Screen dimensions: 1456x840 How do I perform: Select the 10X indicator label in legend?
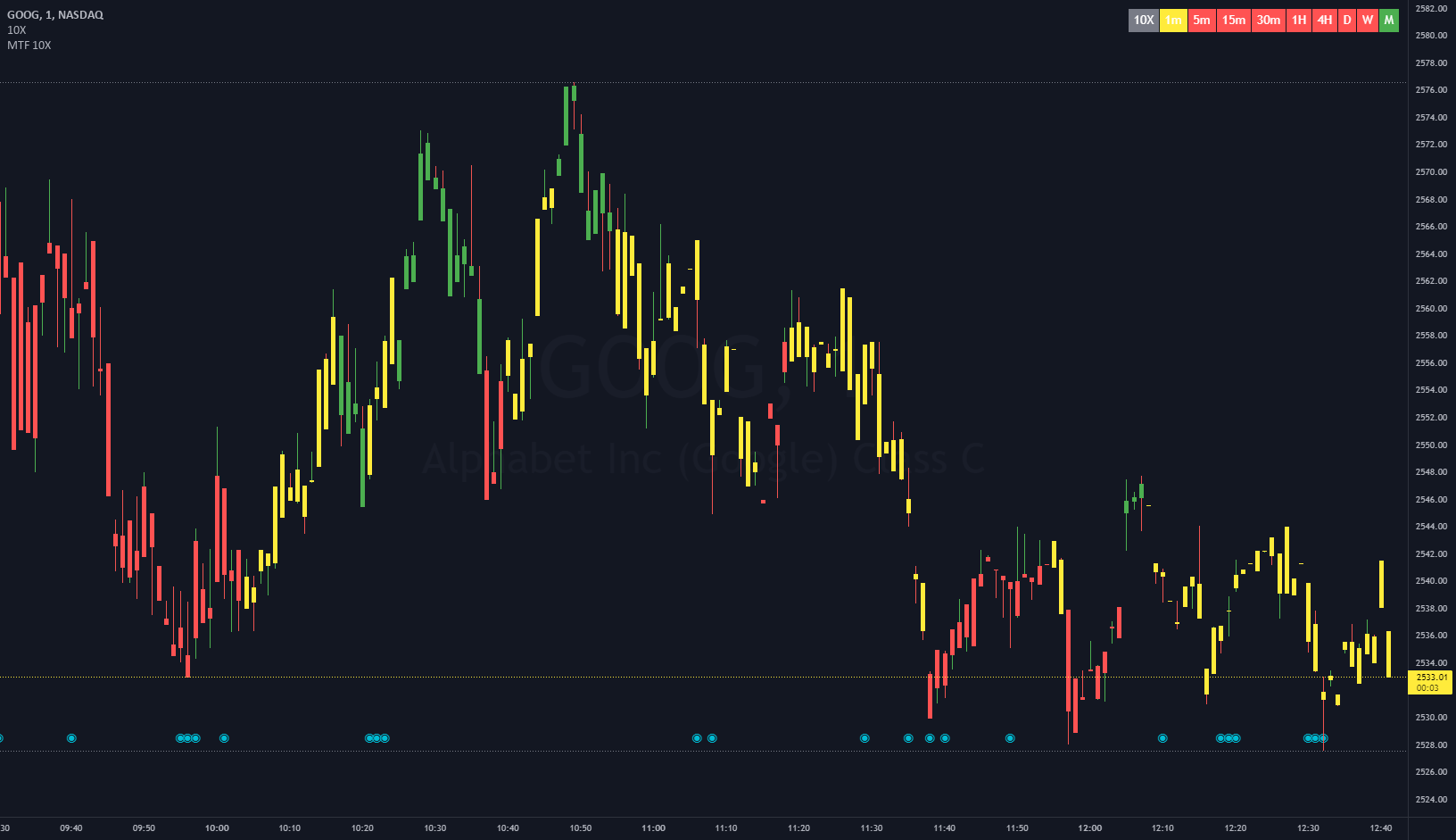(16, 29)
